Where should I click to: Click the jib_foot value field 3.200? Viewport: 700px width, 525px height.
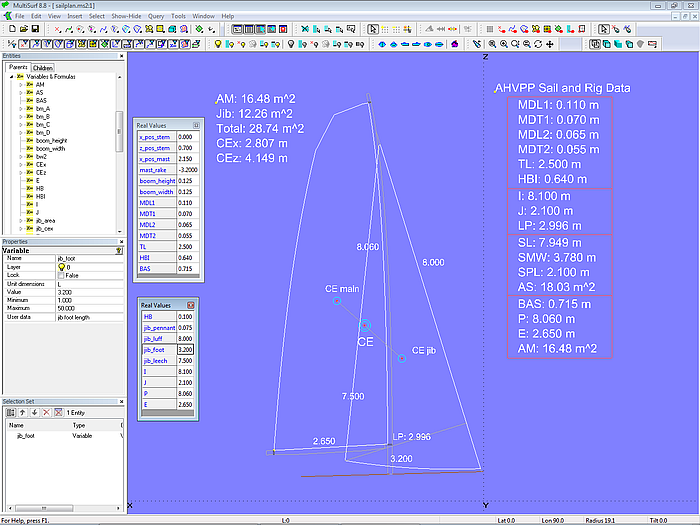click(185, 350)
